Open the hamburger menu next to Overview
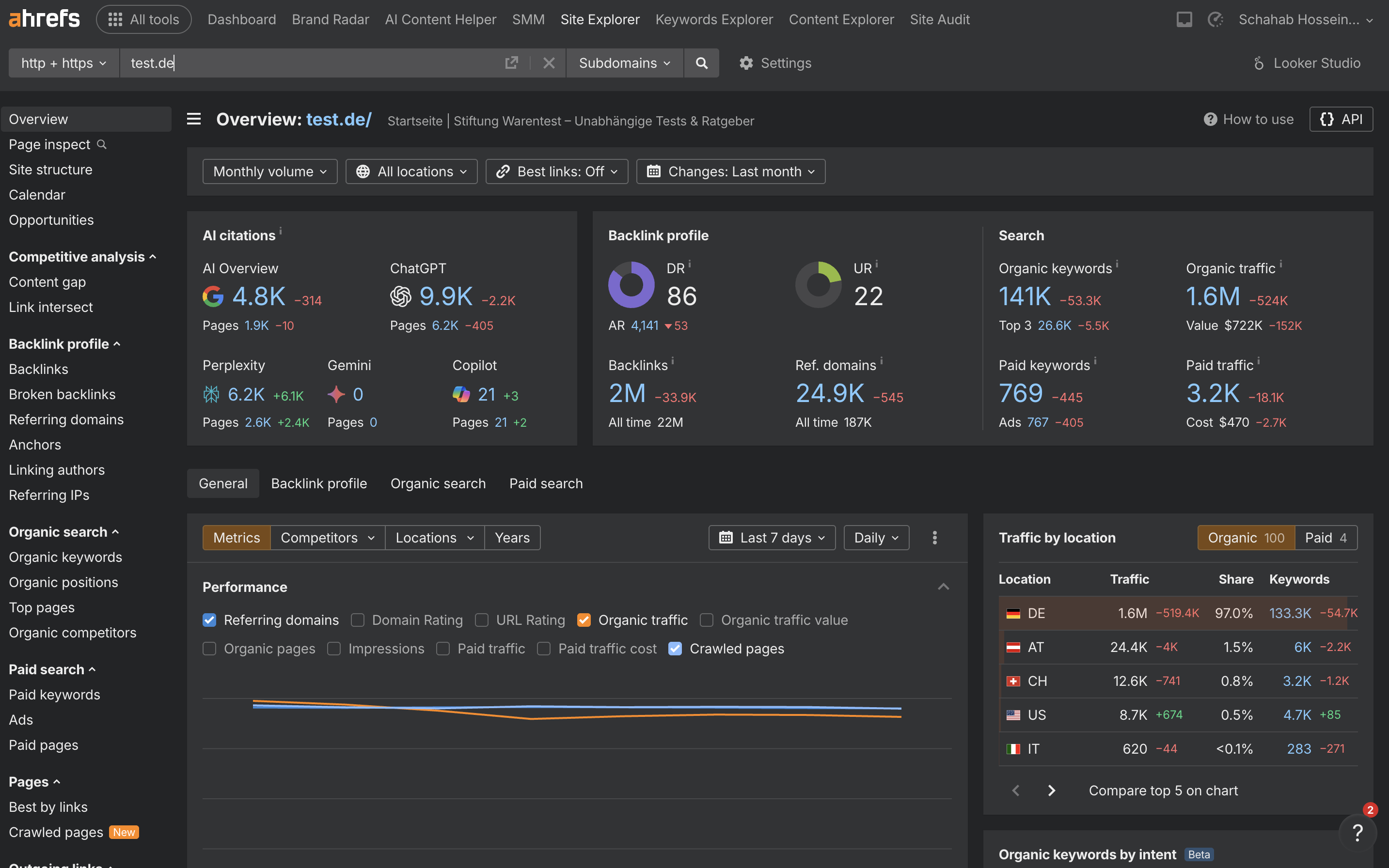The image size is (1389, 868). tap(193, 119)
